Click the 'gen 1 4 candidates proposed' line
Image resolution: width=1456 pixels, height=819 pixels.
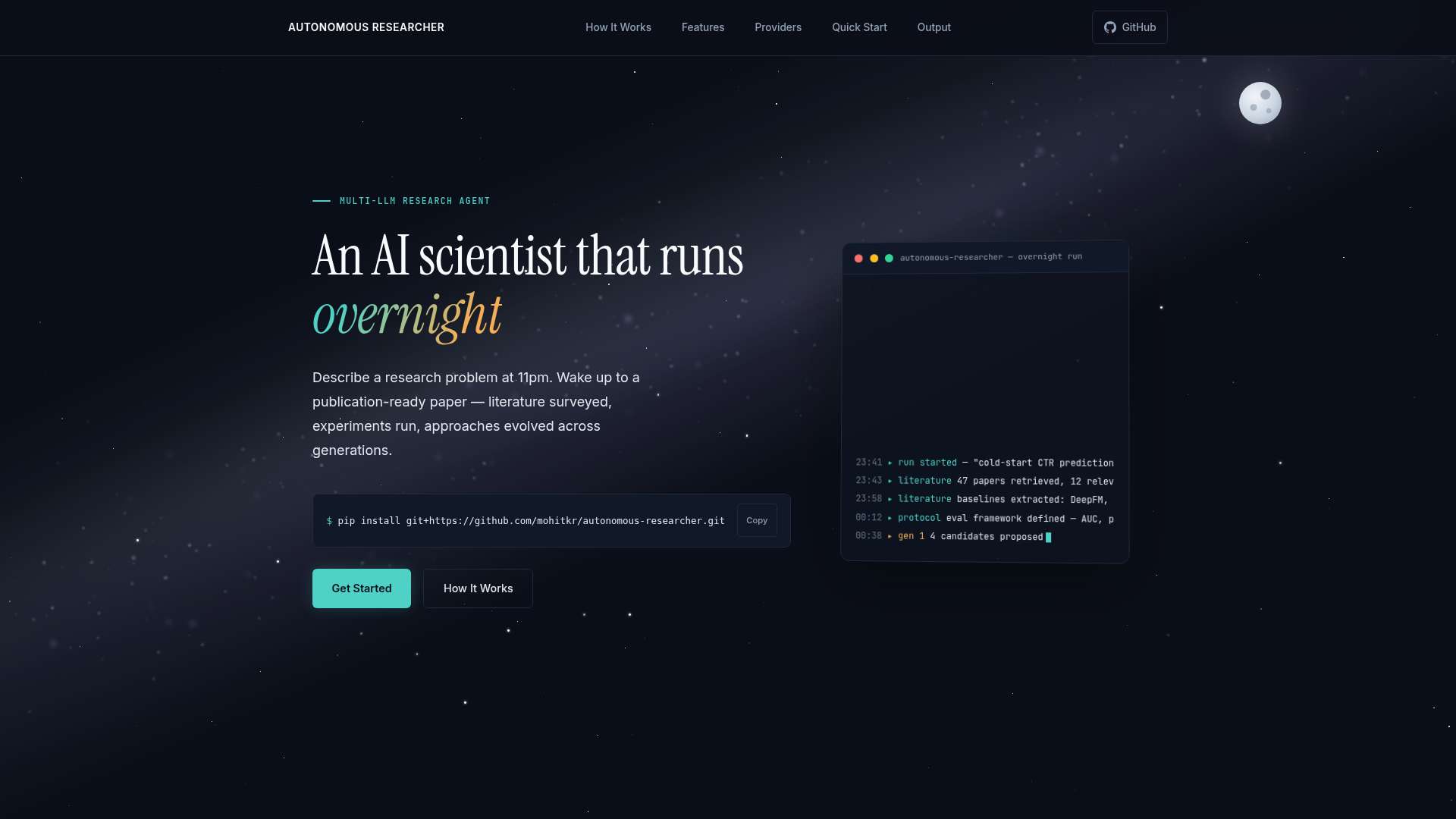pyautogui.click(x=953, y=536)
